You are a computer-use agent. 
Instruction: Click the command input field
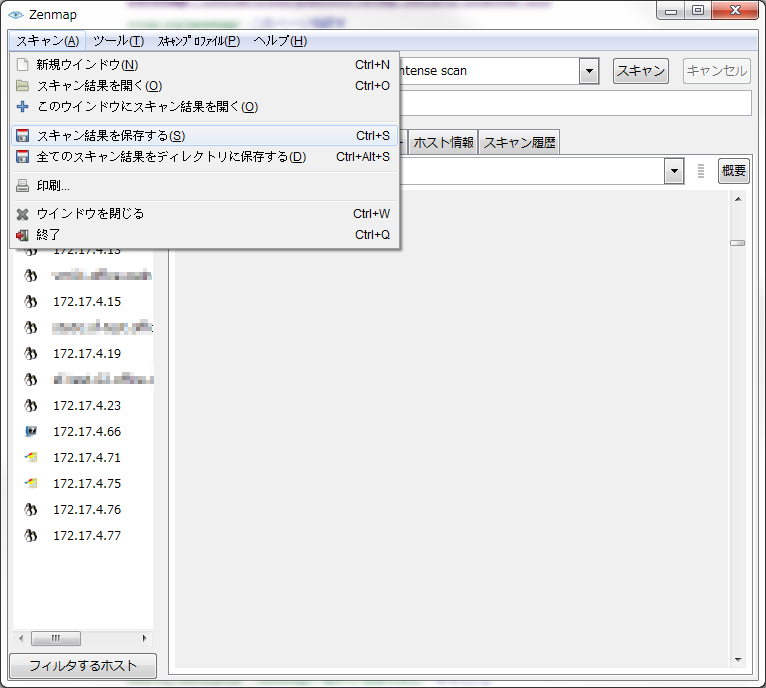pyautogui.click(x=575, y=103)
